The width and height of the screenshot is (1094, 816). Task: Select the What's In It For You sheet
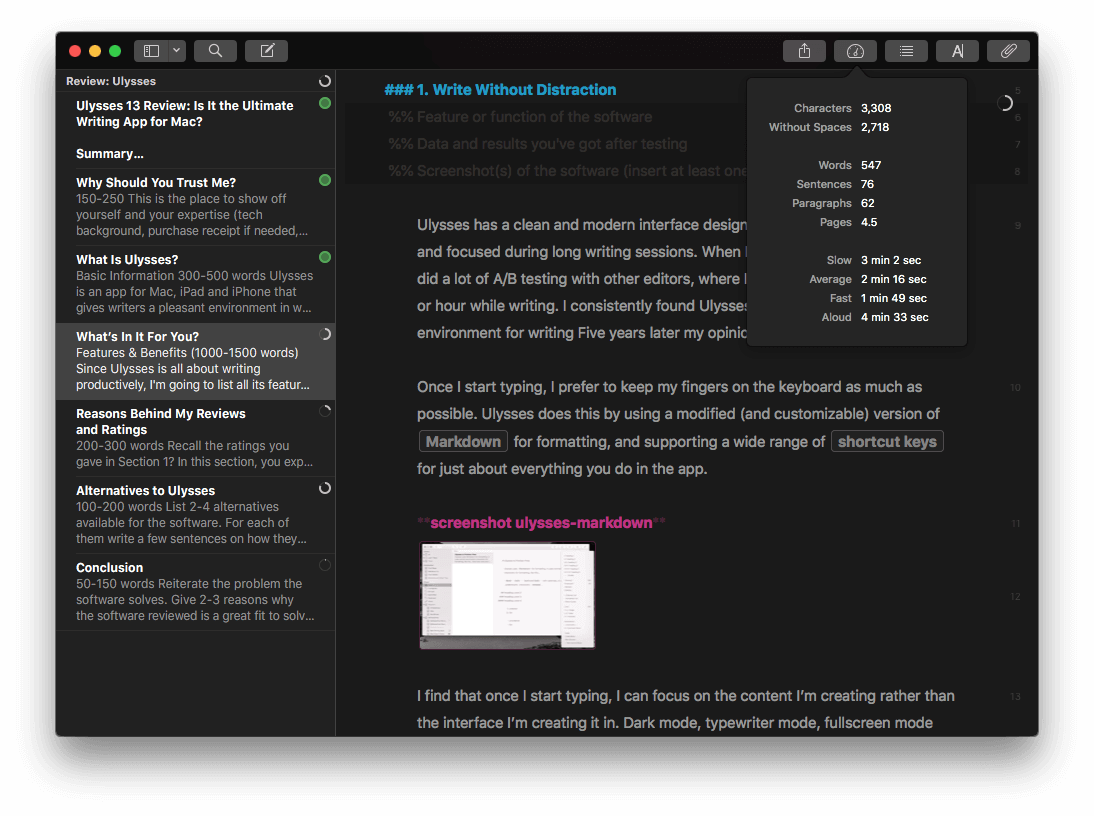click(x=195, y=361)
